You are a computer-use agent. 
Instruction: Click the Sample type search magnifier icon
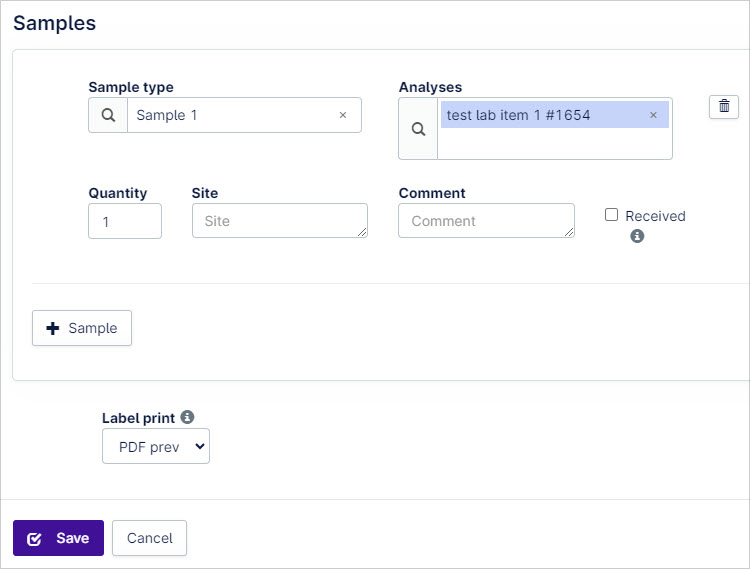[108, 115]
